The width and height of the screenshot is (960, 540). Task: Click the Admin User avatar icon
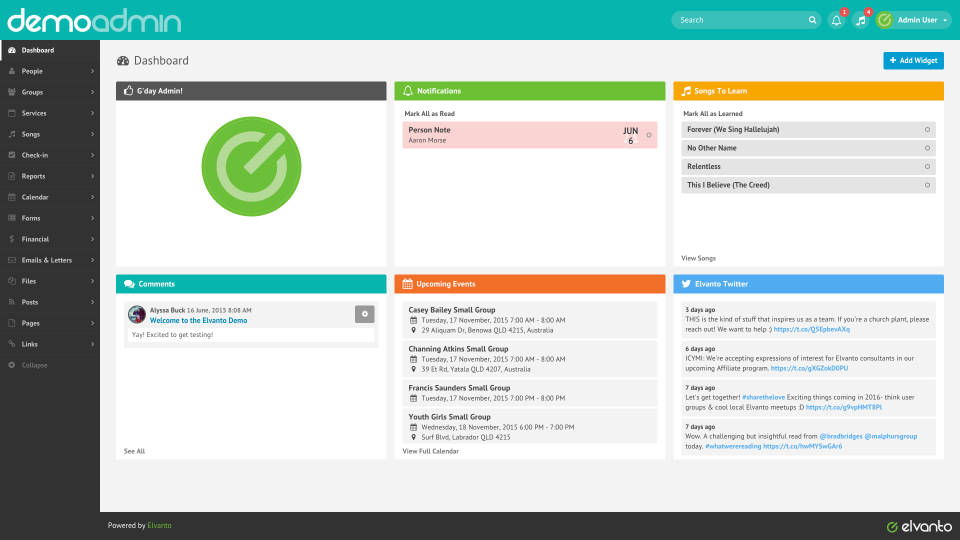click(x=884, y=20)
